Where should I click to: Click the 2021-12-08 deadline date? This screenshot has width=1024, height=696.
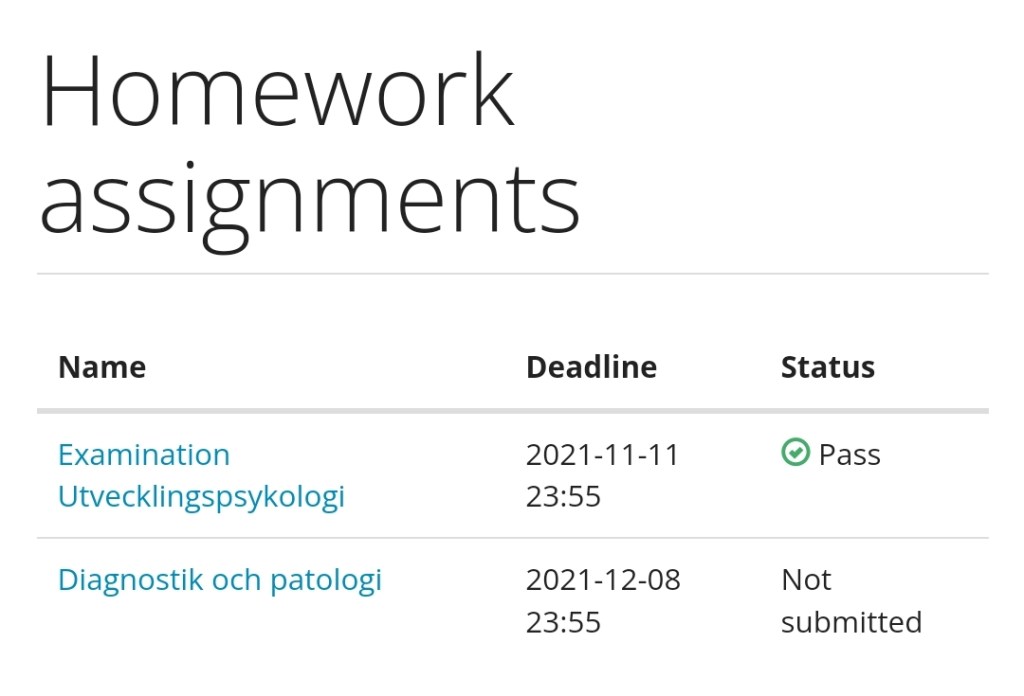pyautogui.click(x=603, y=580)
